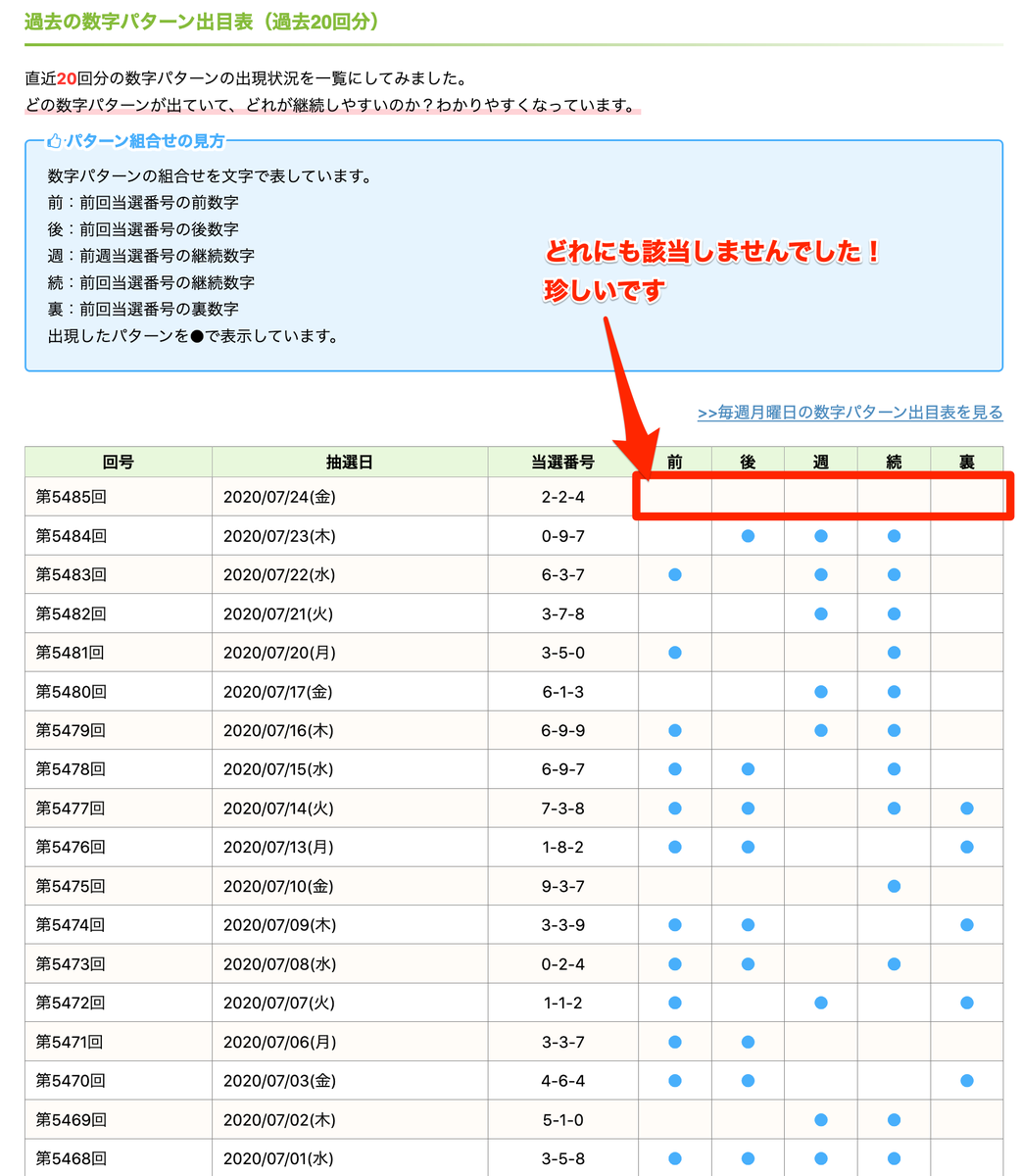This screenshot has width=1020, height=1176.
Task: Click winning number 7-3-8
Action: coord(563,808)
